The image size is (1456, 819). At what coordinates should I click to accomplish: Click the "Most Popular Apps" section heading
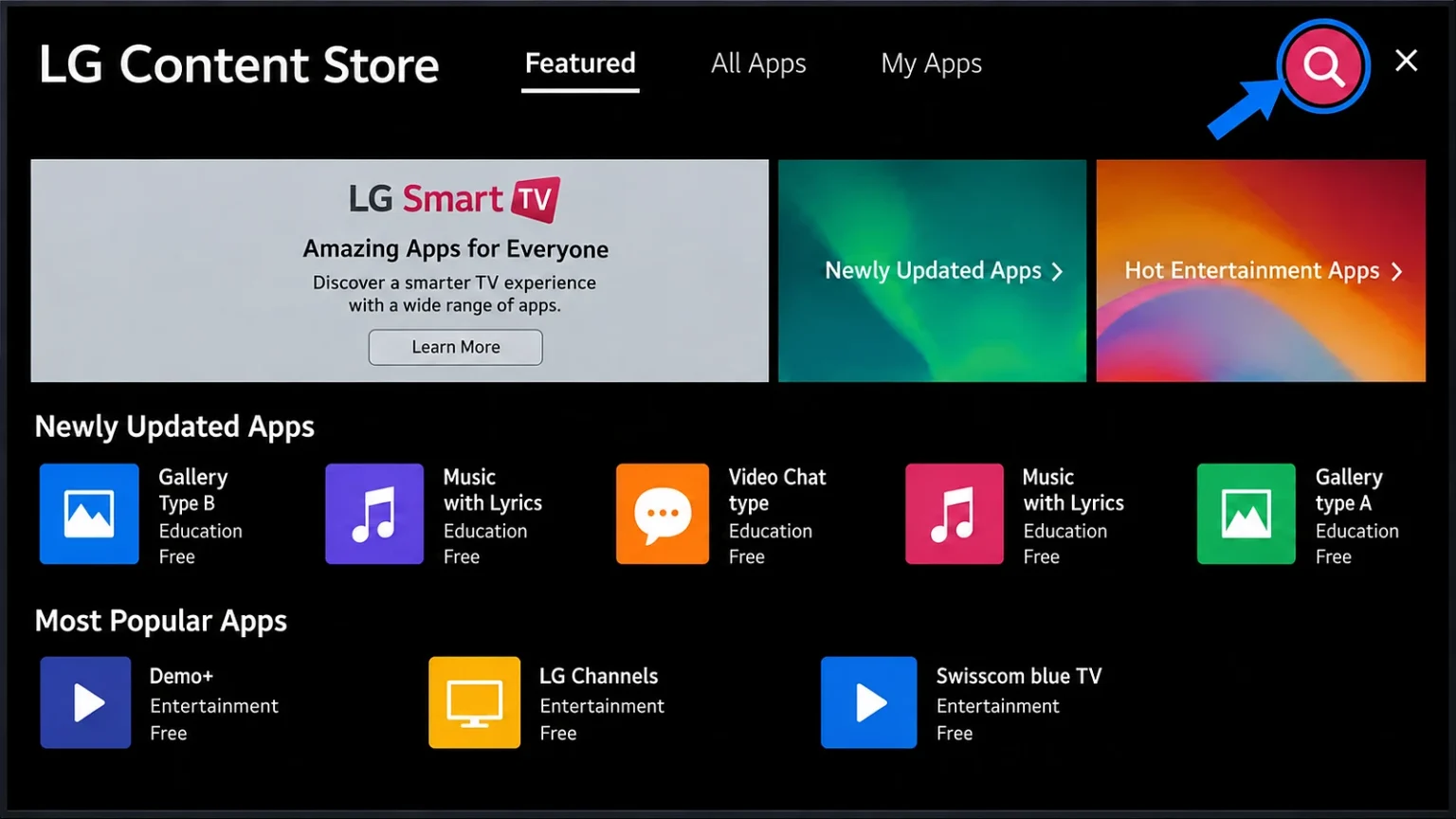coord(160,621)
